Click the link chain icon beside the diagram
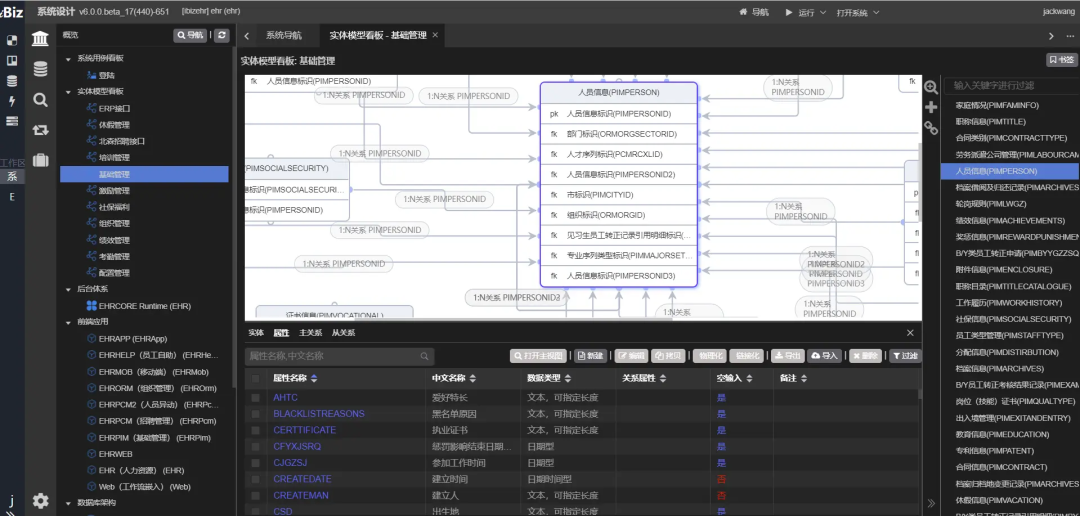 click(931, 127)
